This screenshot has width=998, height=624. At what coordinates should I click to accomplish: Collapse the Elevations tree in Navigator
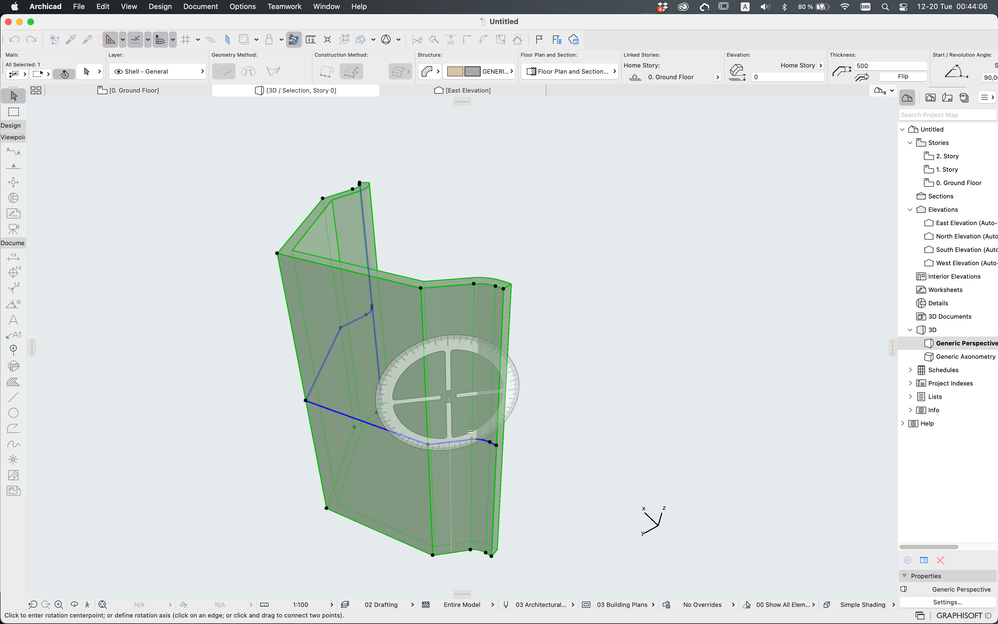(x=910, y=209)
